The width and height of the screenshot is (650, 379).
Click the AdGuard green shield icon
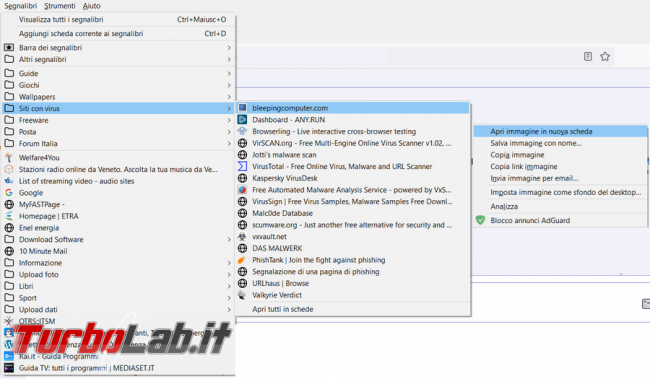(x=480, y=220)
